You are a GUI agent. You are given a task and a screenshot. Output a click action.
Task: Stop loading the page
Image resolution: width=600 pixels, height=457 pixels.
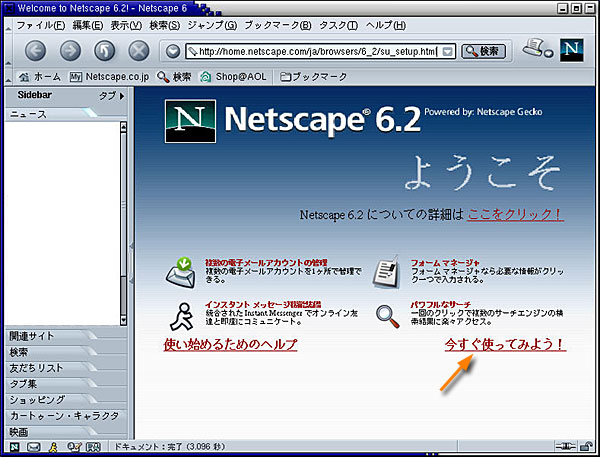click(138, 51)
